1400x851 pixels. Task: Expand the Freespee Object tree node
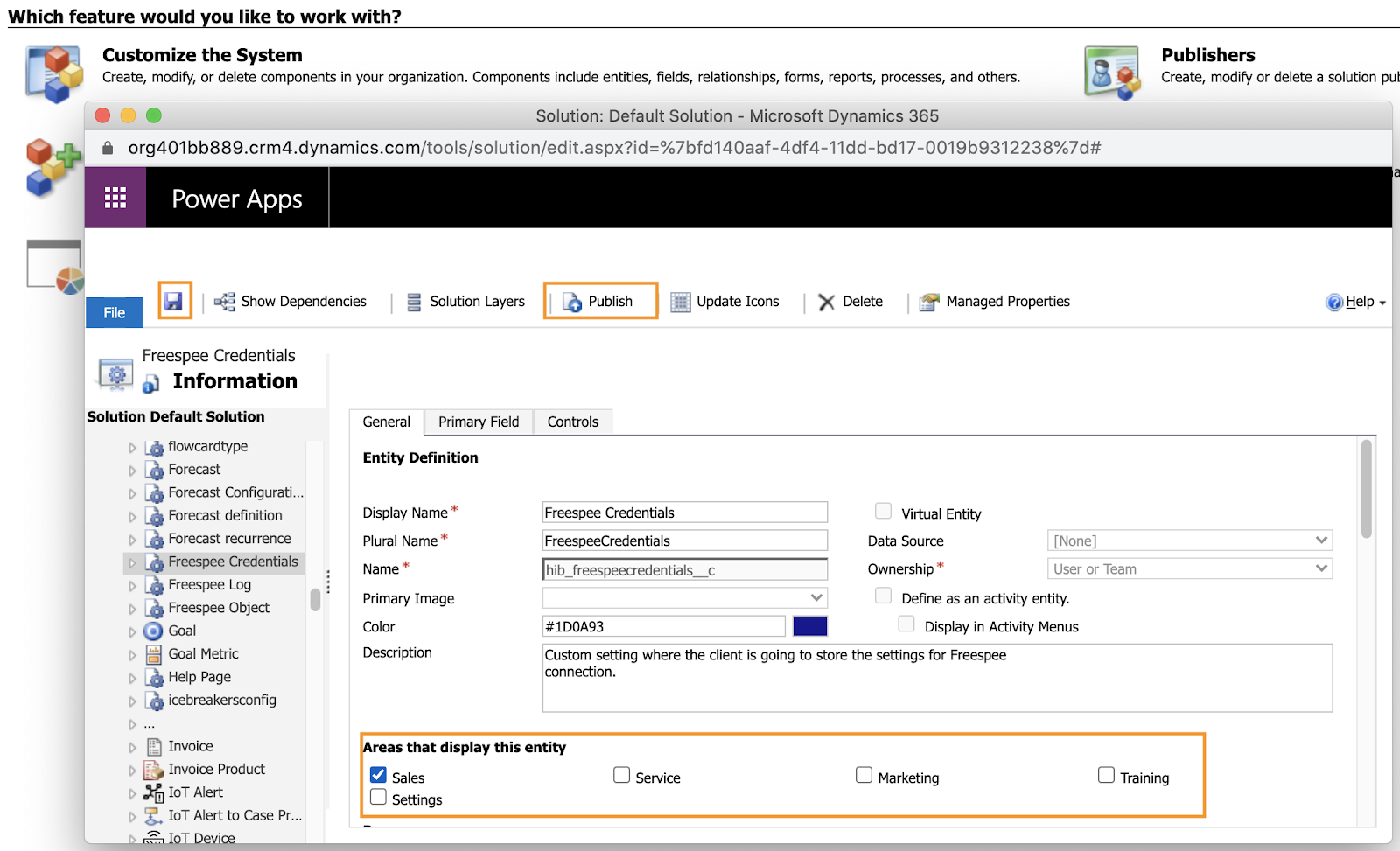click(x=133, y=609)
